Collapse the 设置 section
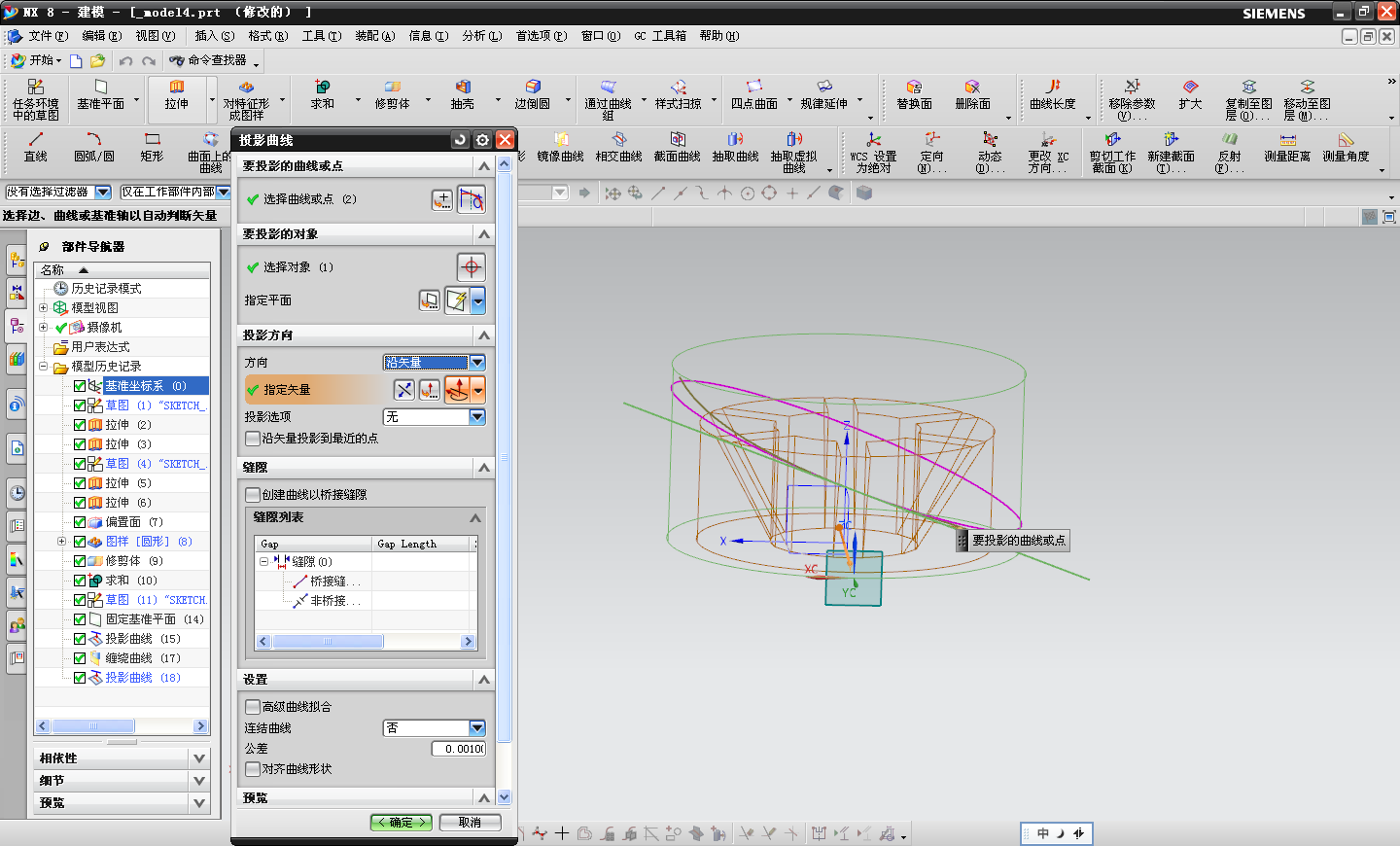The height and width of the screenshot is (846, 1400). [484, 680]
